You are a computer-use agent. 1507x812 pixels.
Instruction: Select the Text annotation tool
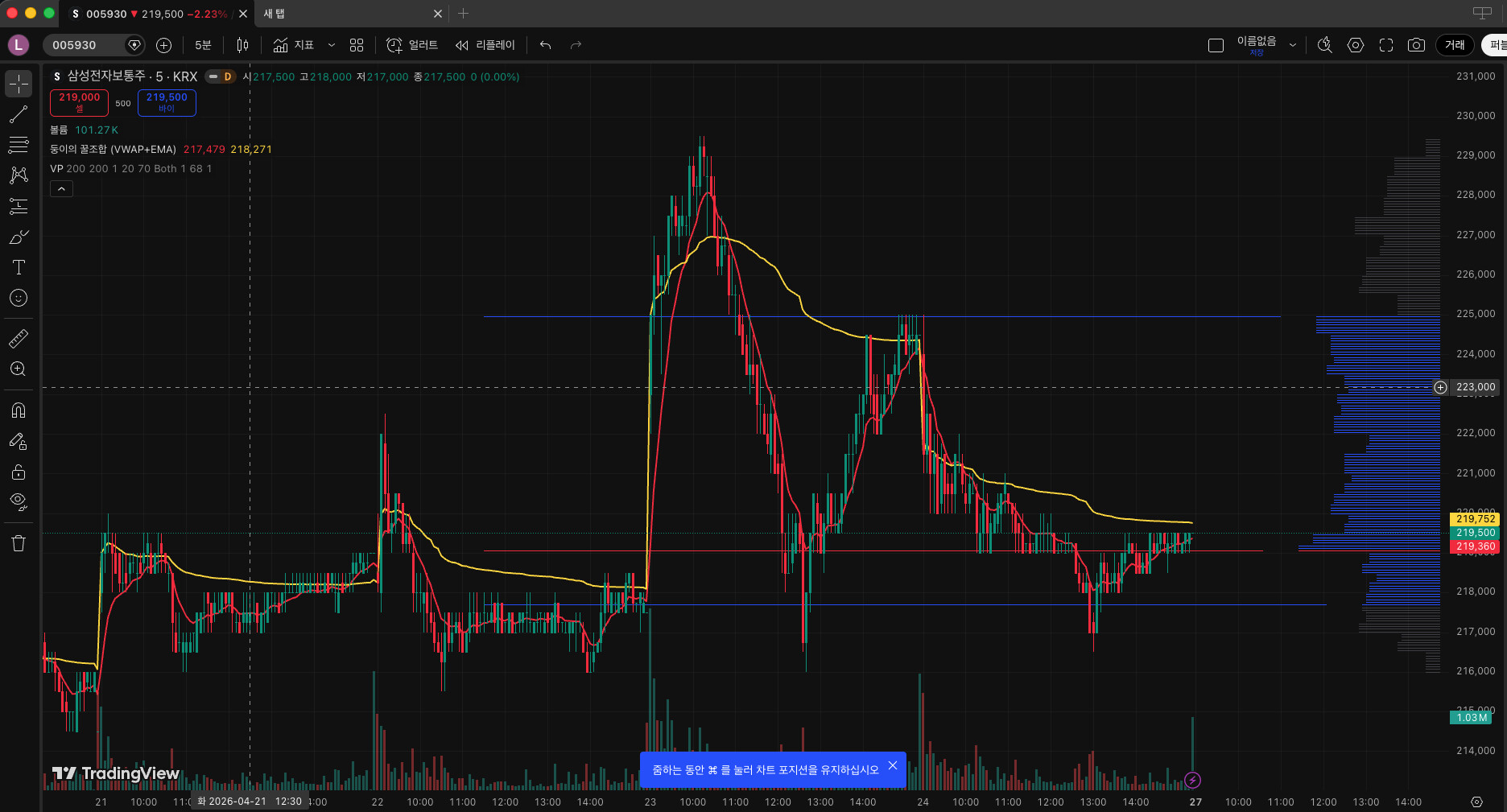19,267
